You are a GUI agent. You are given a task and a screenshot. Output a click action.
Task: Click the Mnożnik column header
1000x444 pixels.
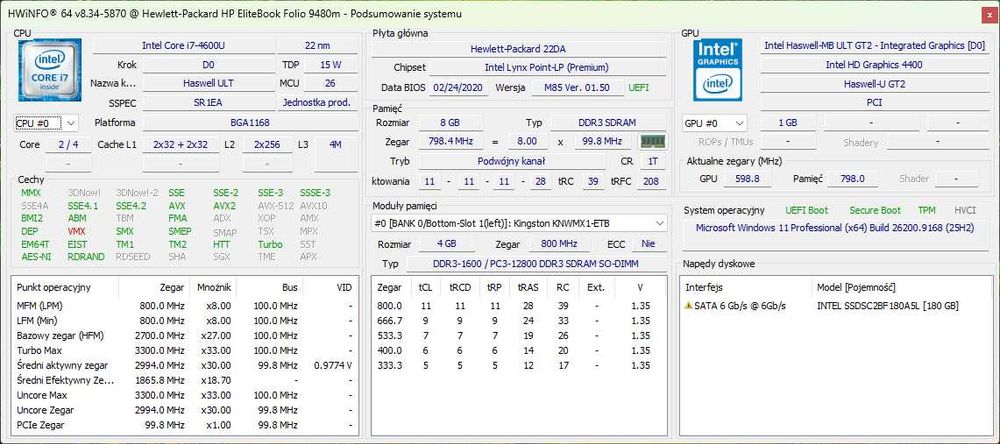pyautogui.click(x=214, y=288)
